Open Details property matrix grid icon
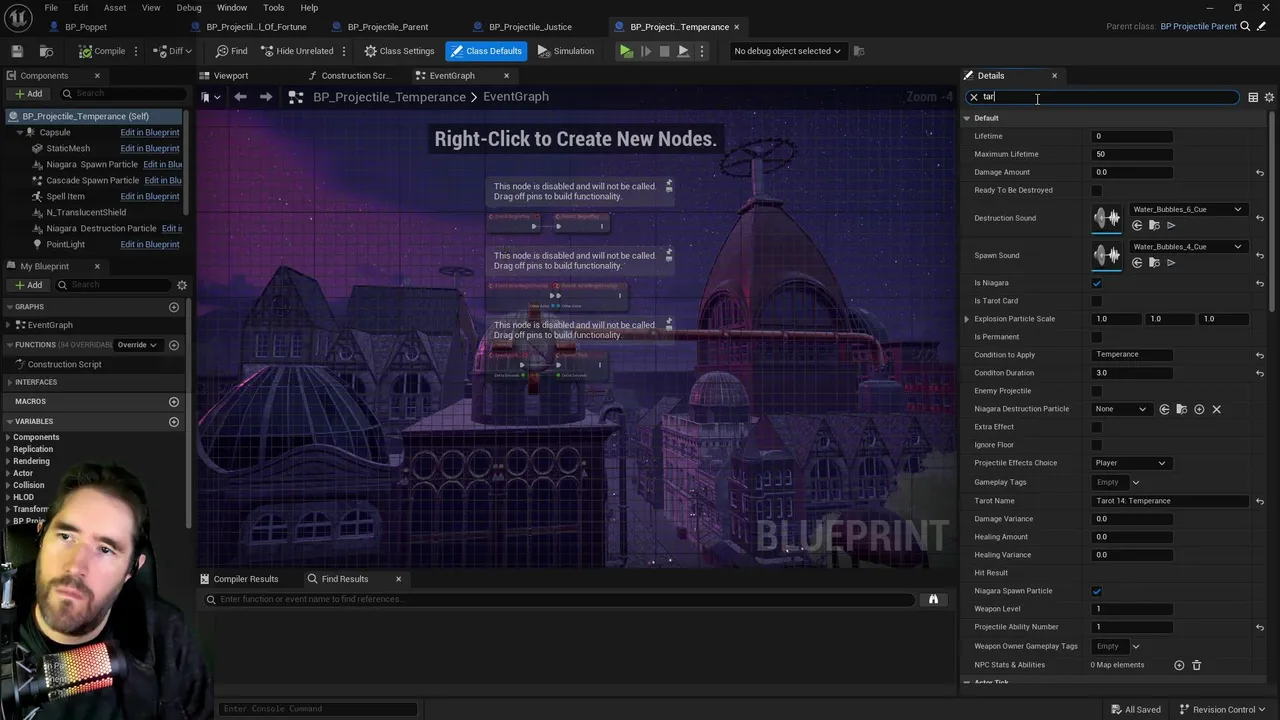This screenshot has width=1280, height=720. coord(1253,97)
